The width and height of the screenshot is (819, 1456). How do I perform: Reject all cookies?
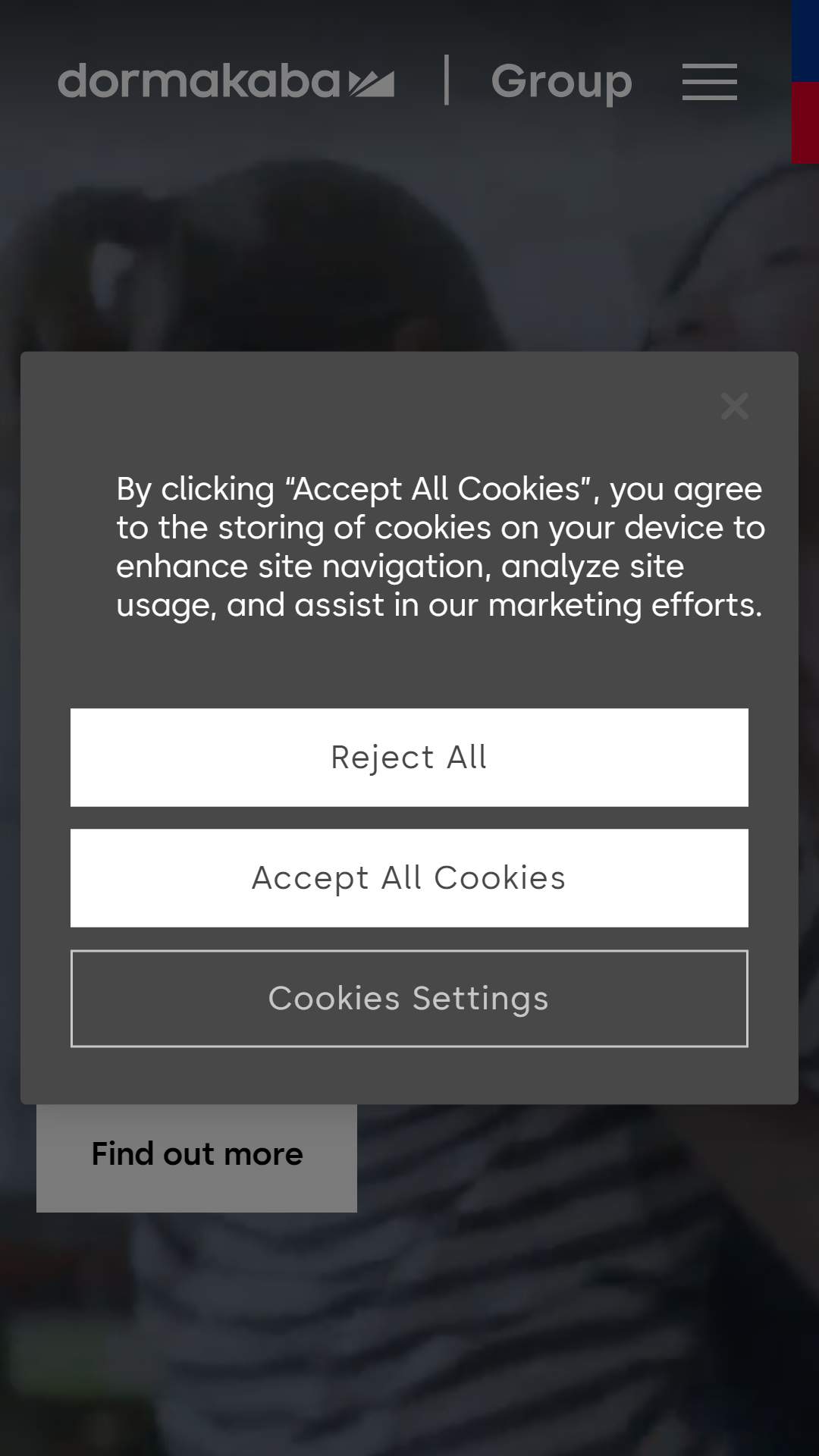[409, 758]
